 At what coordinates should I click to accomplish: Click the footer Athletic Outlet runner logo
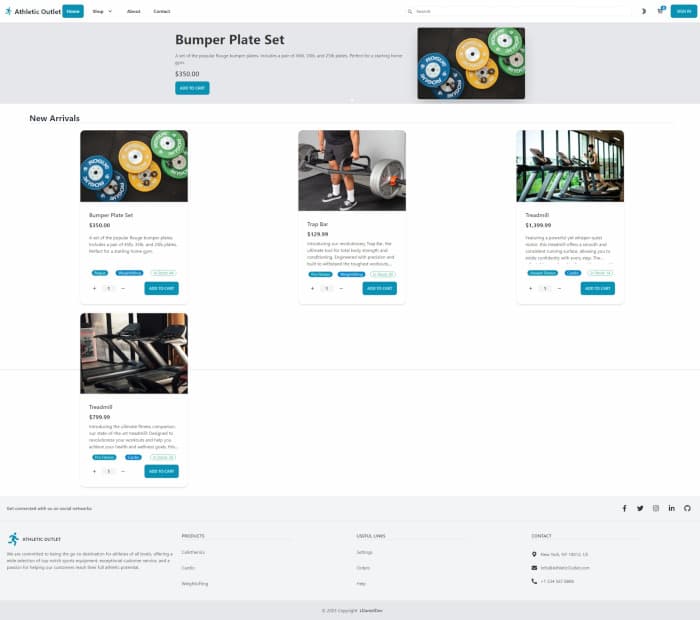pos(13,539)
